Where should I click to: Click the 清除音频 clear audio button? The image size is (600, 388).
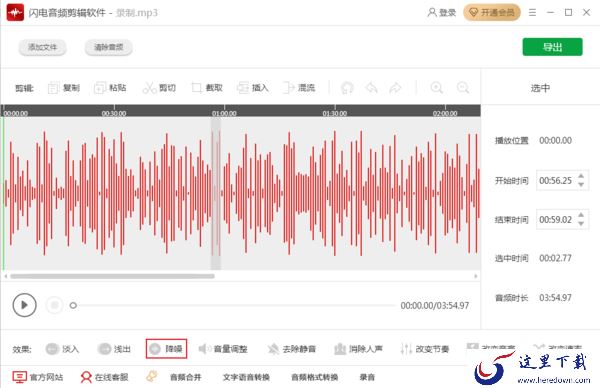[109, 47]
